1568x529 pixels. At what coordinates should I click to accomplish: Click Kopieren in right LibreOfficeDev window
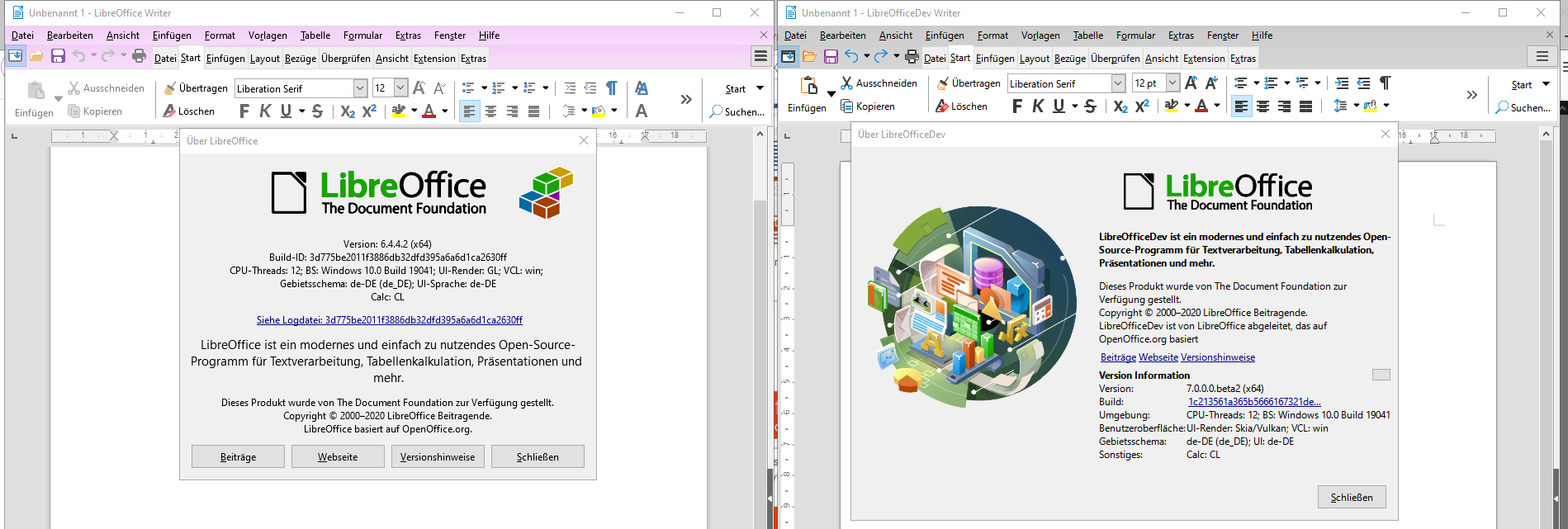867,106
